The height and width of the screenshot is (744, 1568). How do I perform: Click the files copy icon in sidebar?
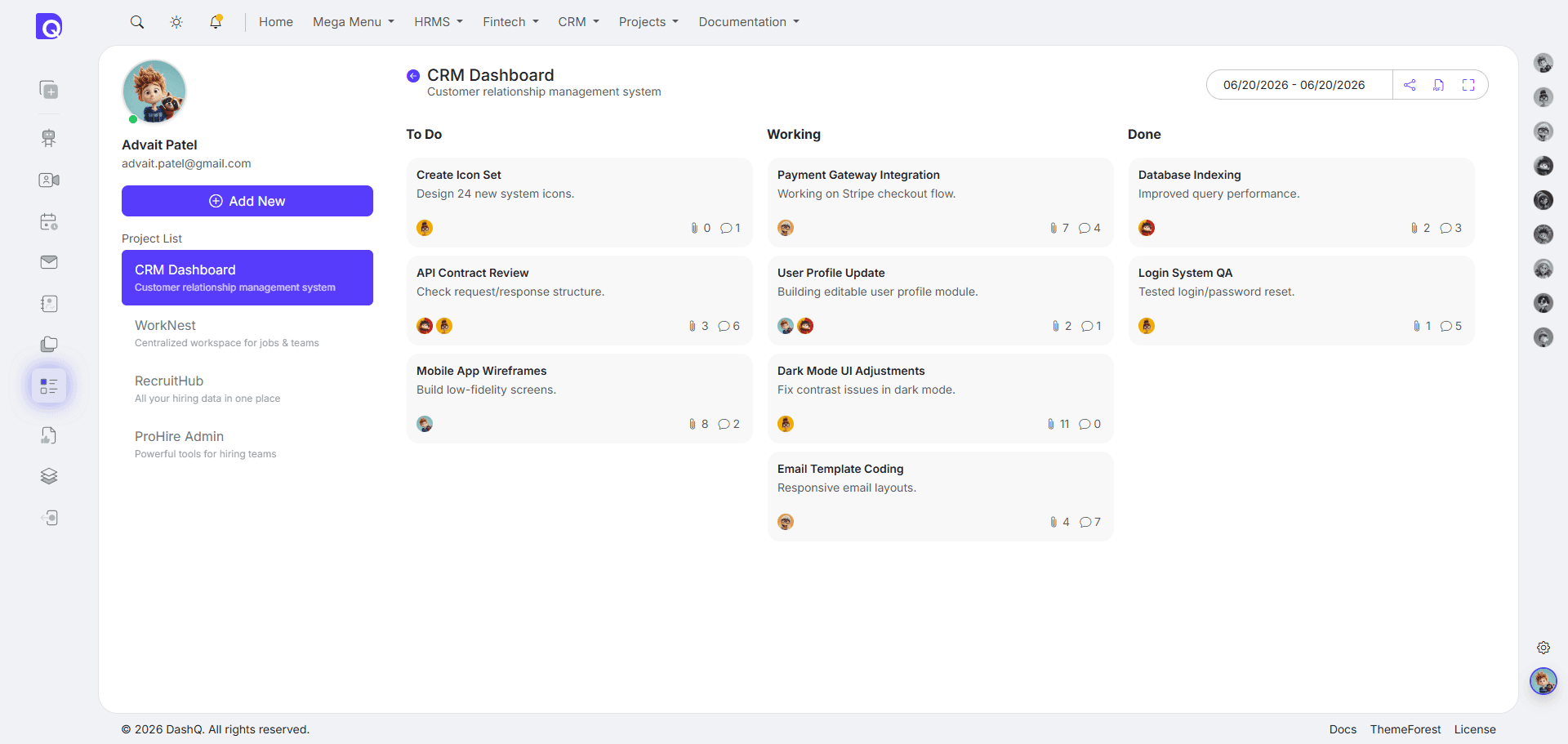click(49, 345)
